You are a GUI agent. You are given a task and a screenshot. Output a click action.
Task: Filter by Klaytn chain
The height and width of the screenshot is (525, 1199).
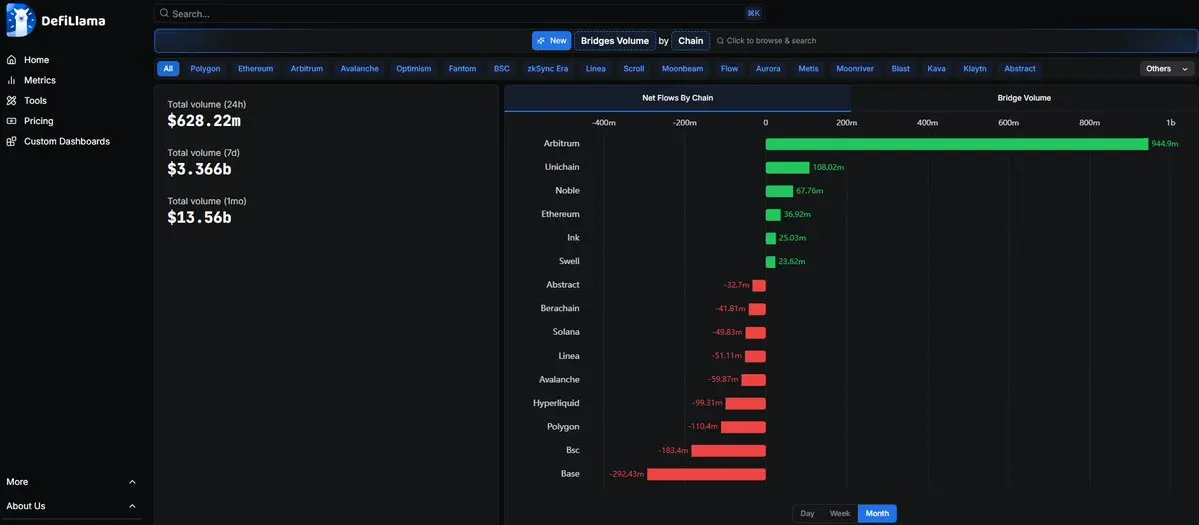tap(975, 69)
